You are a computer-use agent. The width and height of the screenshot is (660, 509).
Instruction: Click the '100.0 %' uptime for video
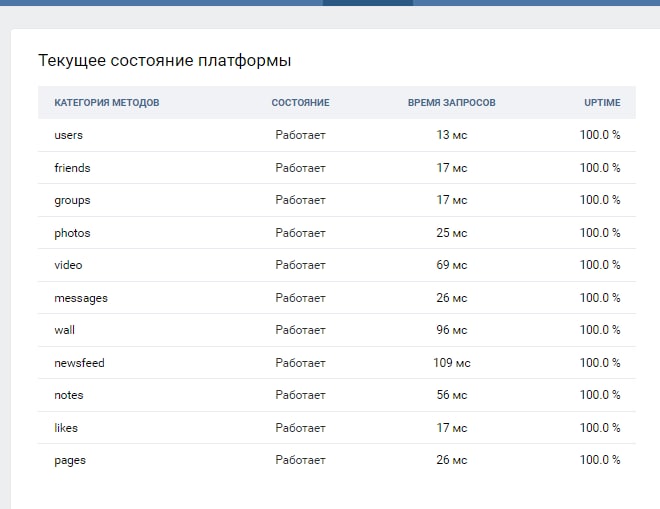pos(600,265)
